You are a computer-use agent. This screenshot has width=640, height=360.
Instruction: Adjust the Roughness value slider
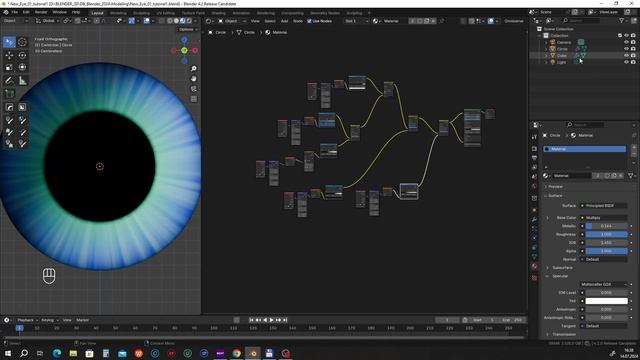pyautogui.click(x=606, y=234)
